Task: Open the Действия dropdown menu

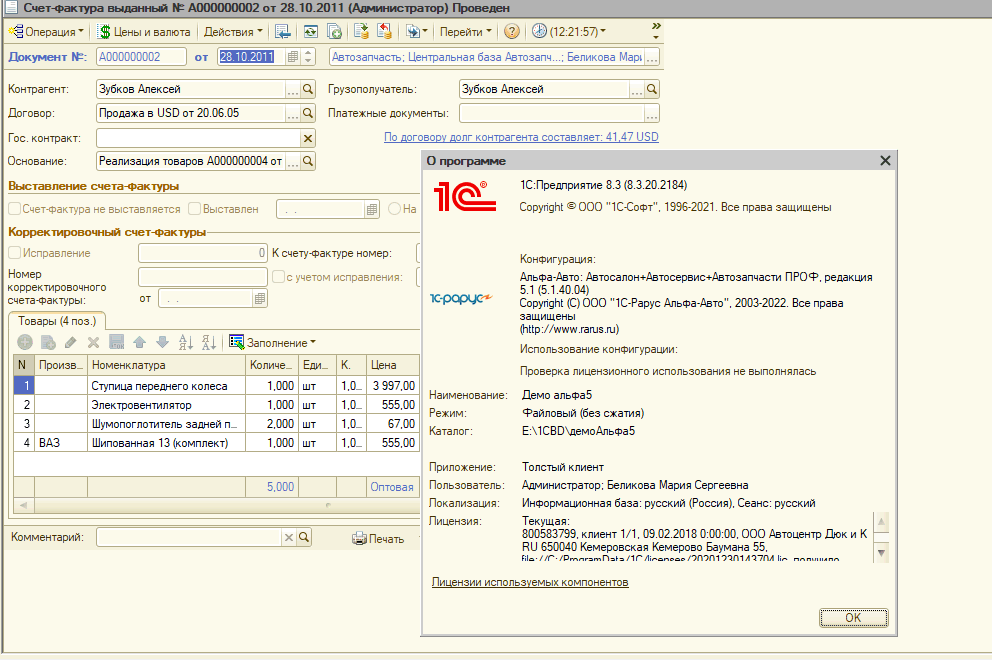Action: click(x=233, y=32)
